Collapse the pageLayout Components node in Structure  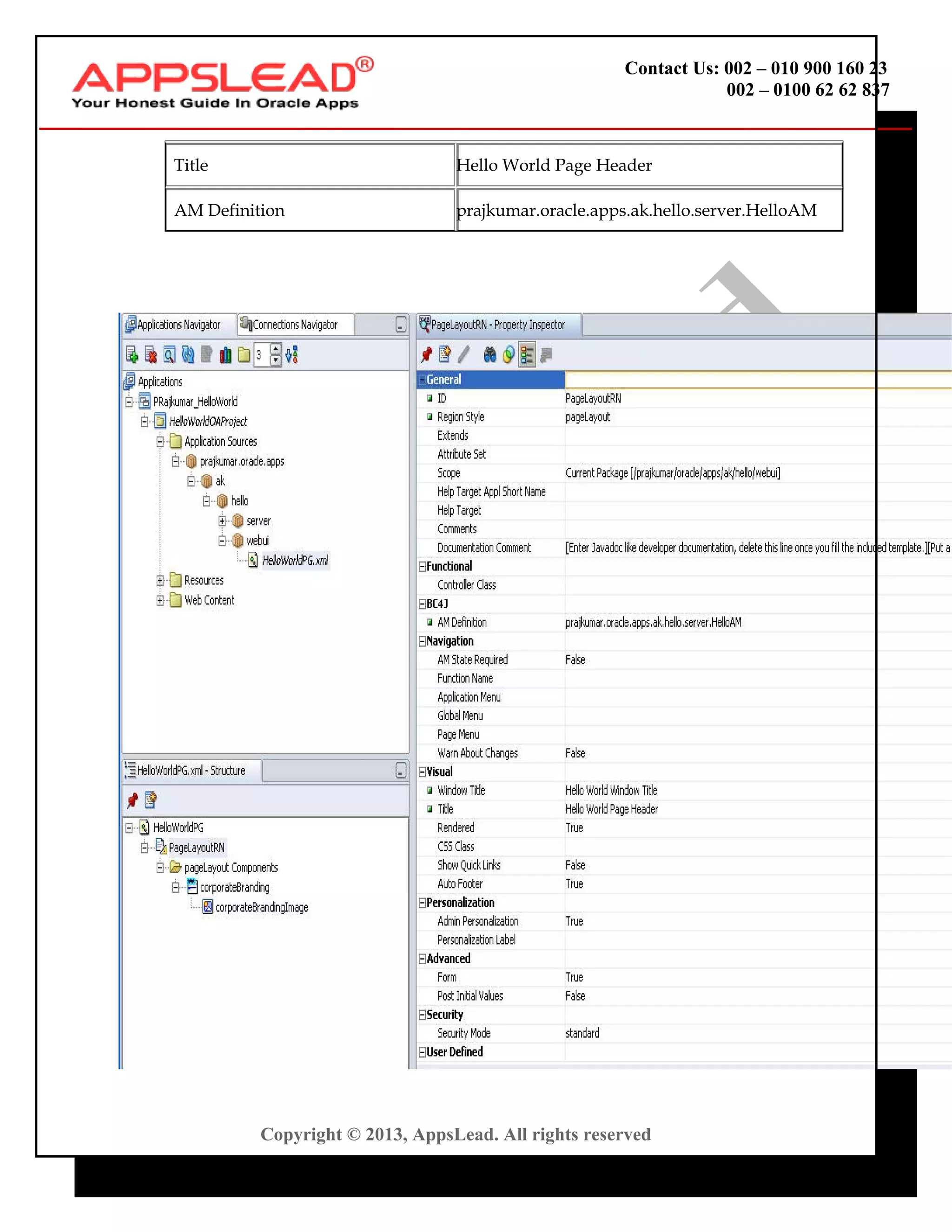(160, 868)
